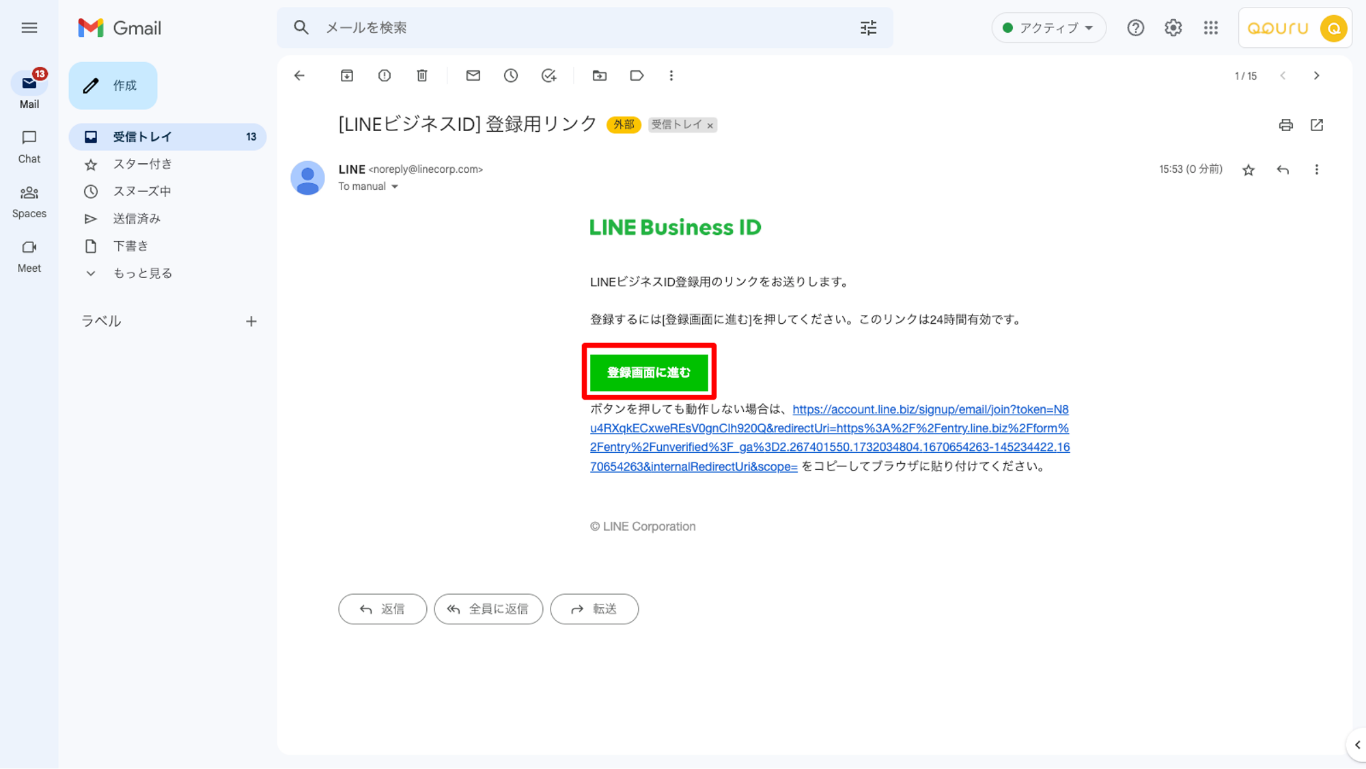Screen dimensions: 1366x769
Task: Expand the recipient details arrow beside To manual
Action: (x=395, y=187)
